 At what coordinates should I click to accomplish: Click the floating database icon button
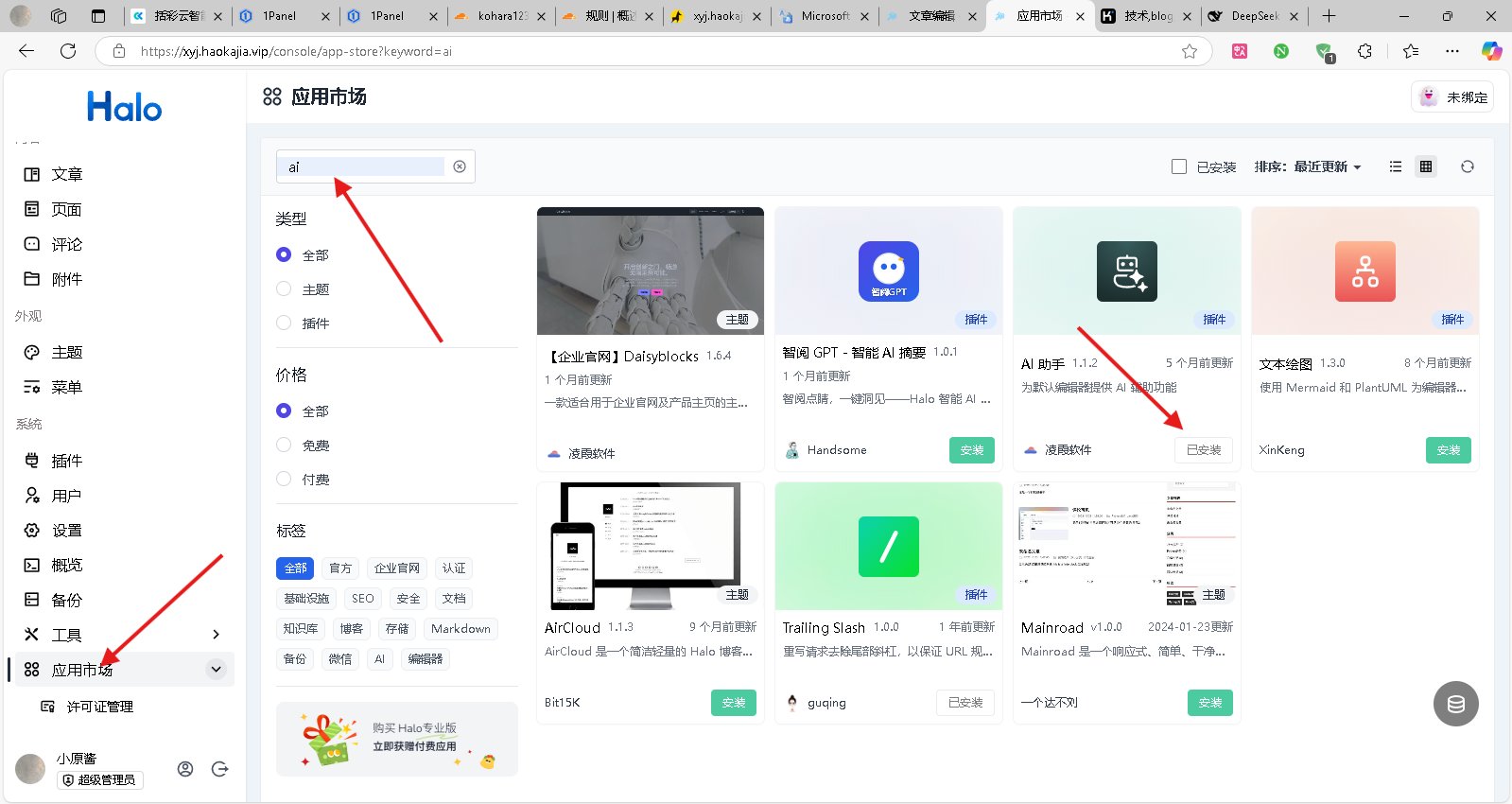coord(1456,704)
